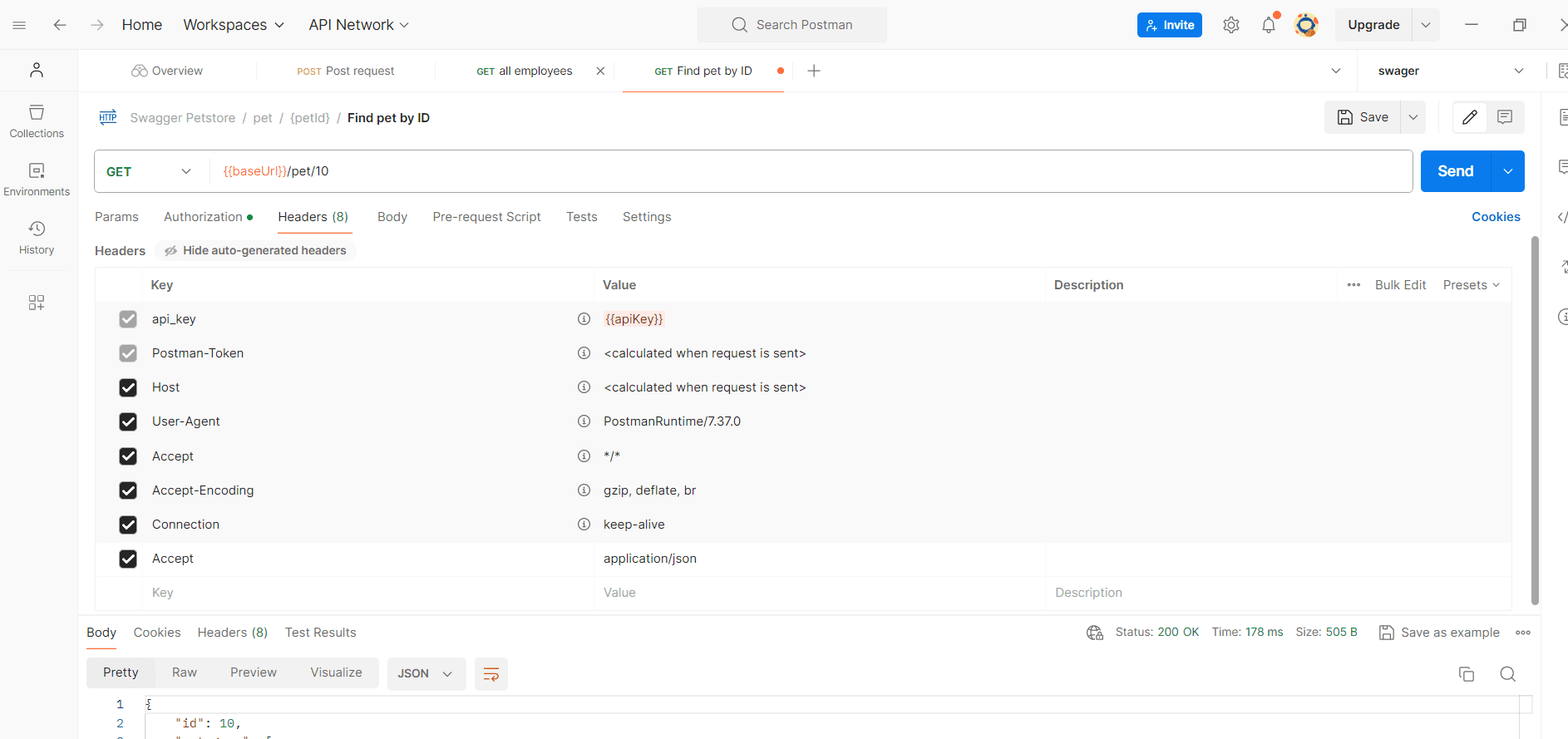Click the network globe icon near status

[x=1095, y=633]
